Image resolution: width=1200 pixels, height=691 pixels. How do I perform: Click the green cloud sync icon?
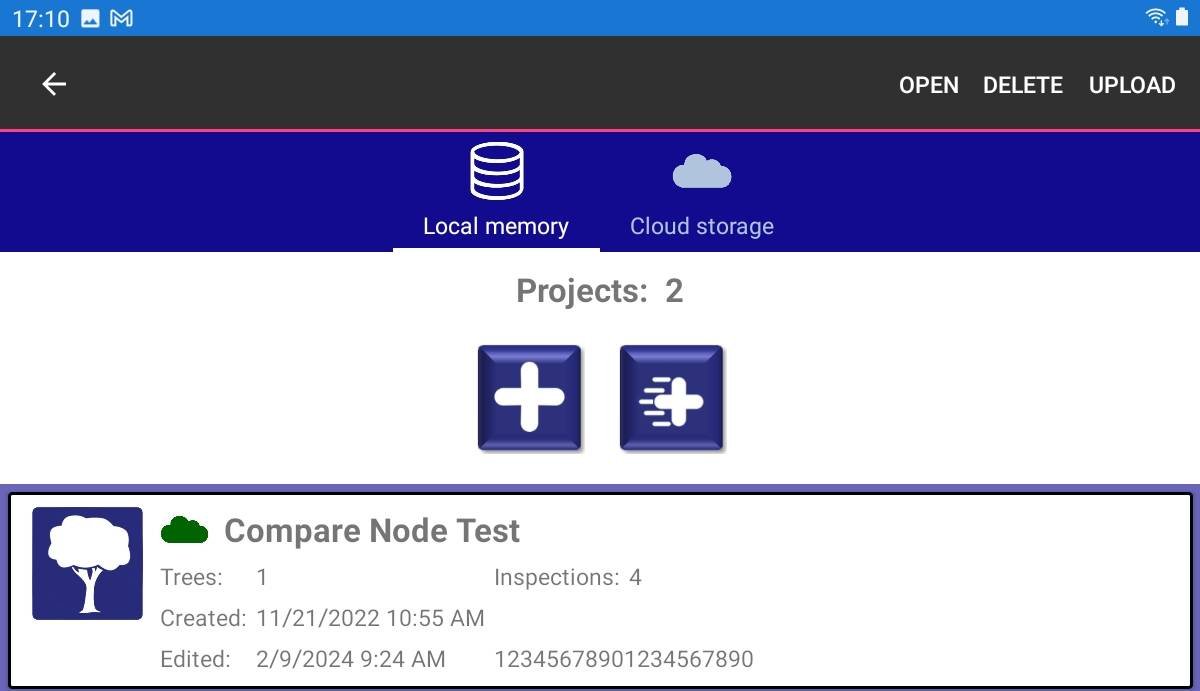184,530
